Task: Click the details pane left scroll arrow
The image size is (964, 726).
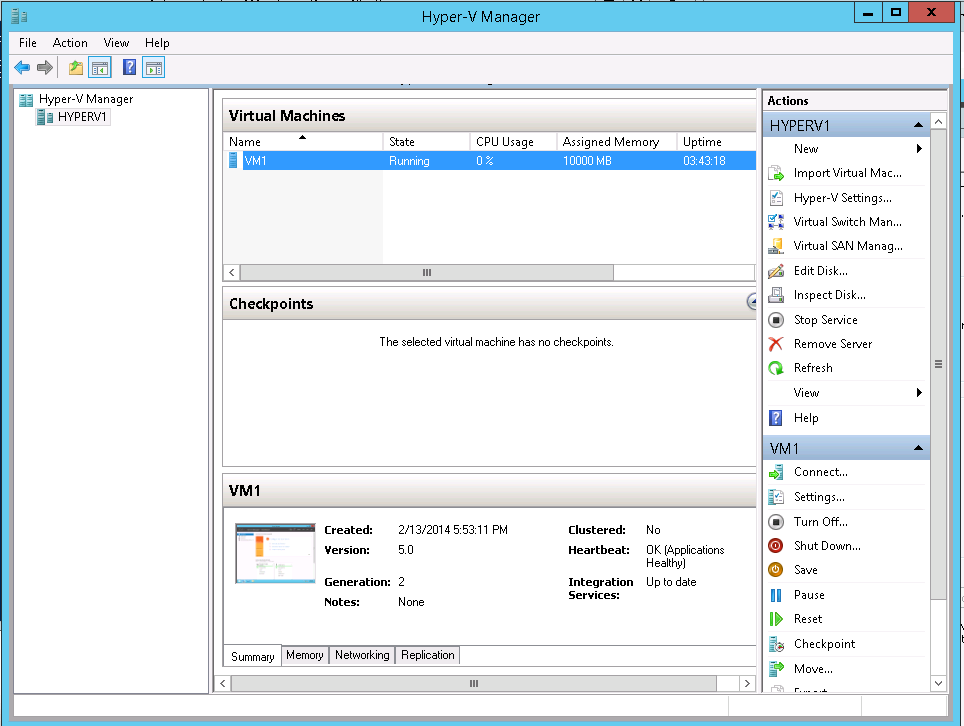Action: click(x=223, y=684)
